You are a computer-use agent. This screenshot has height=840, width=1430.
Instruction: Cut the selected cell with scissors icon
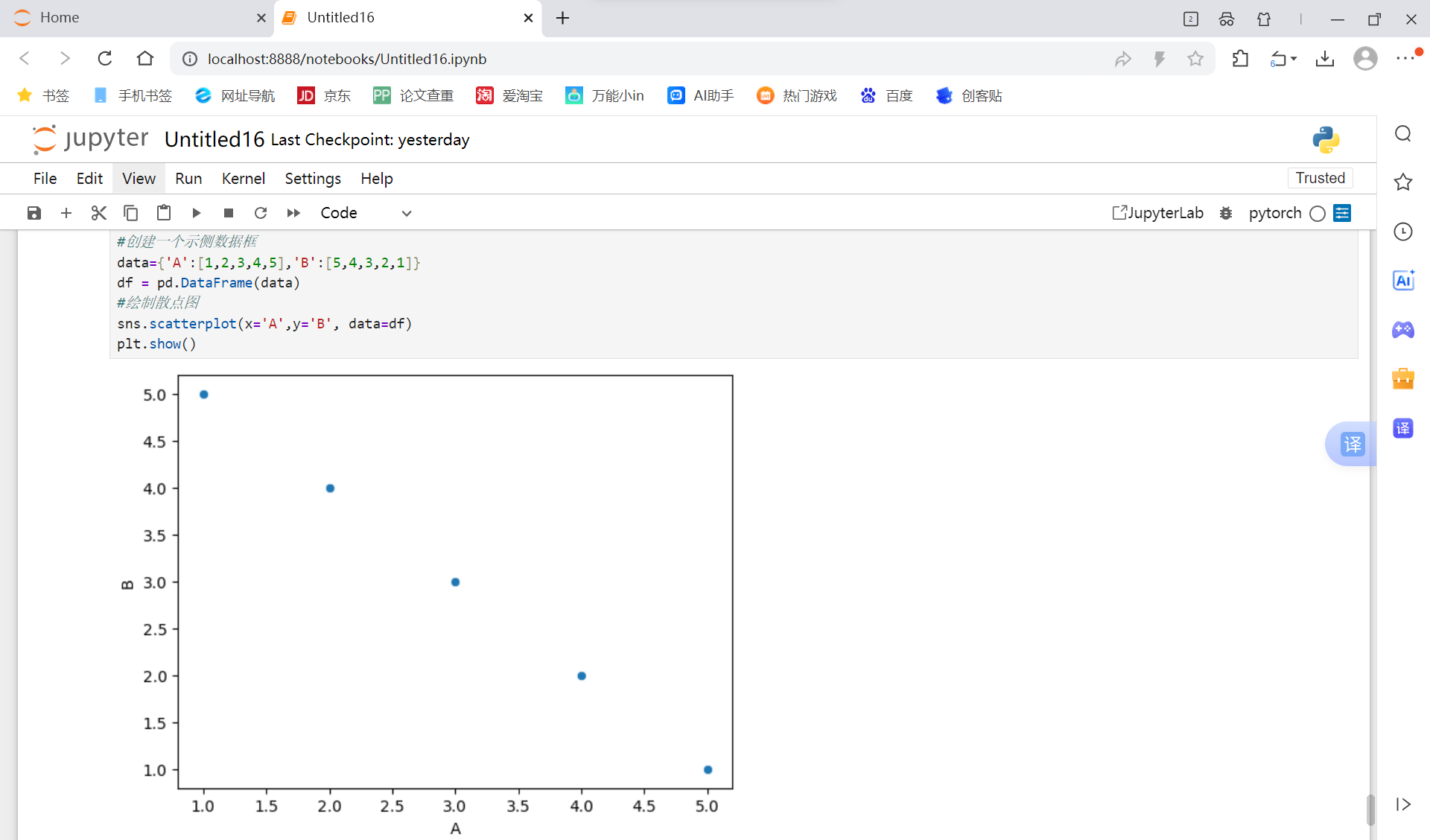click(x=98, y=213)
